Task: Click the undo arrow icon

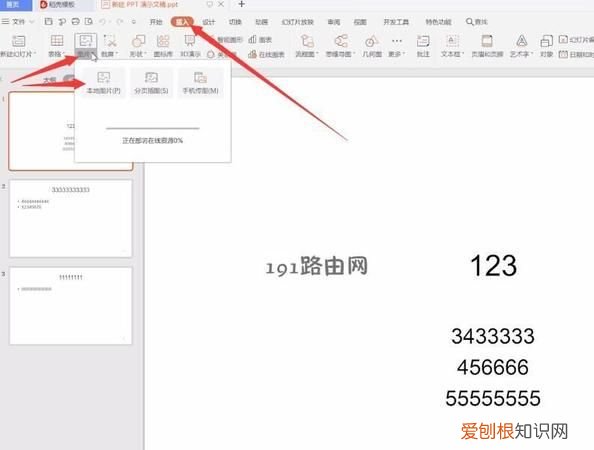Action: tap(103, 22)
